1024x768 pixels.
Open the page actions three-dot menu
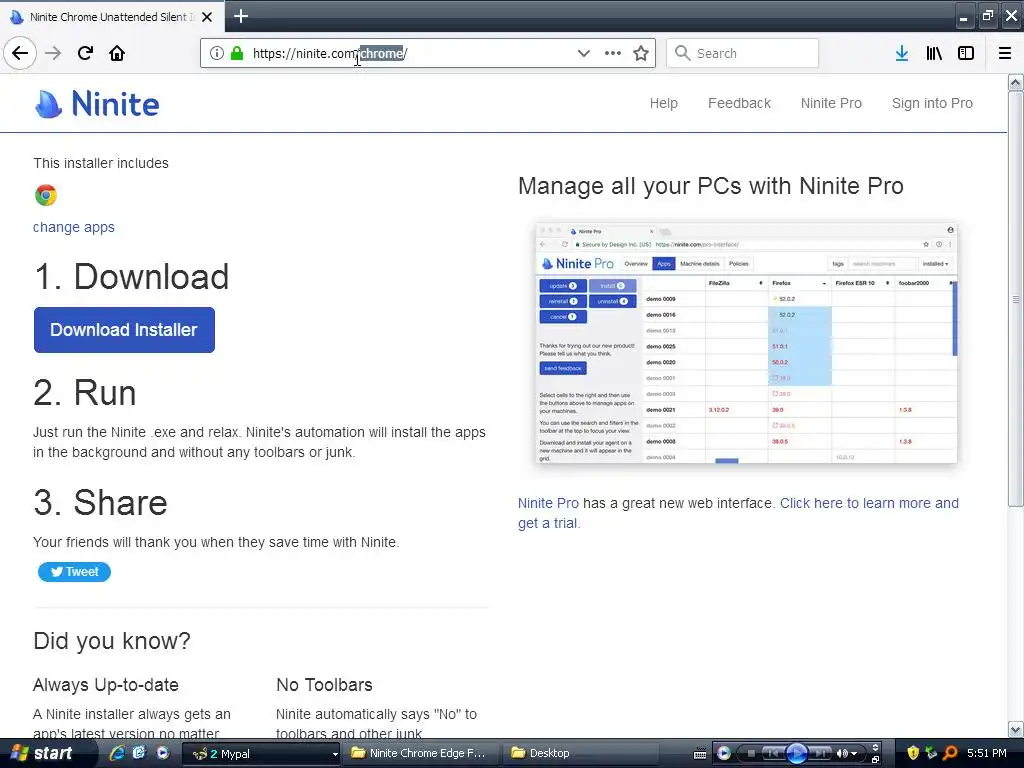pos(613,53)
